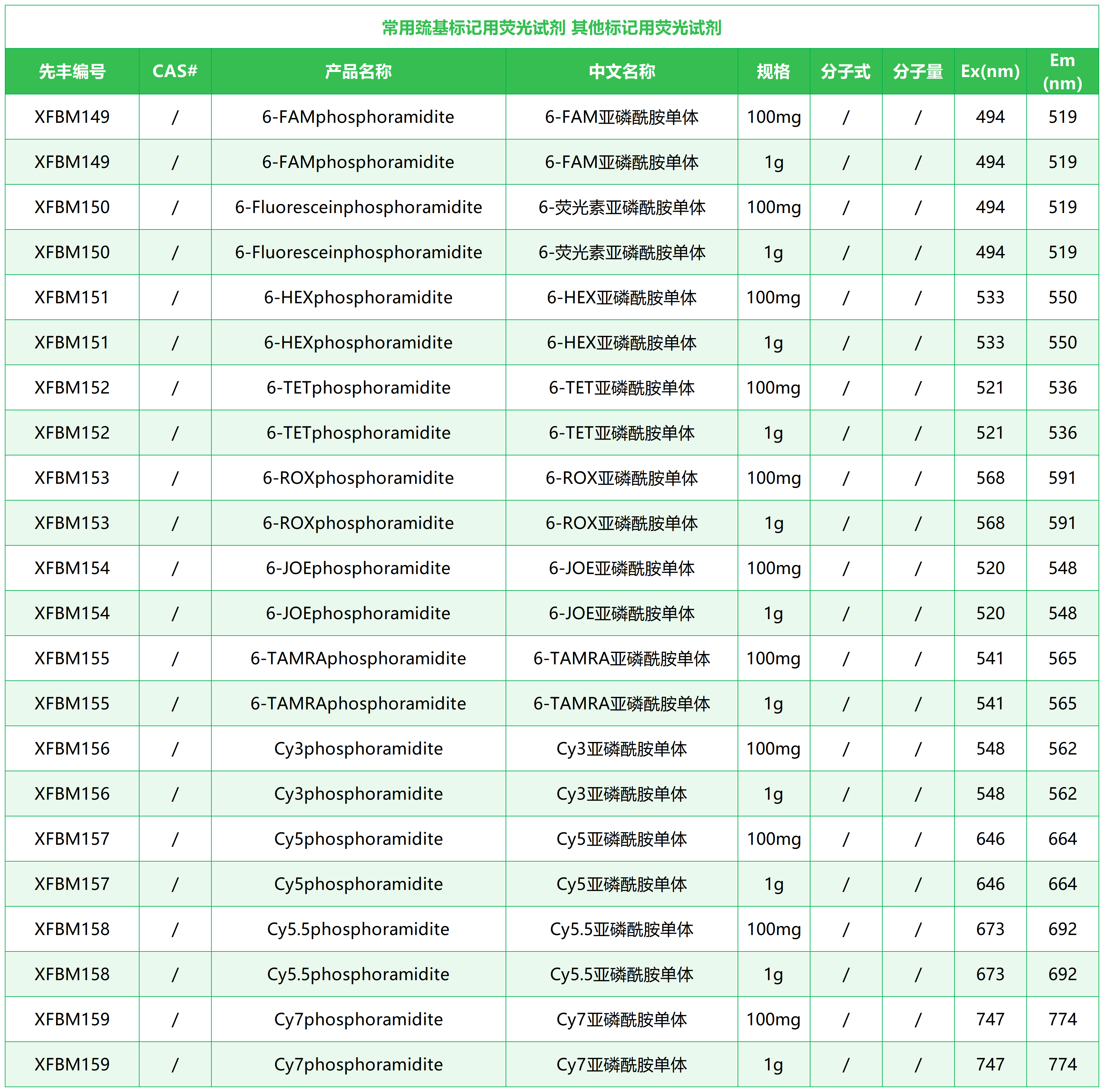Click the 分子量 column header
This screenshot has width=1104, height=1092.
point(918,72)
